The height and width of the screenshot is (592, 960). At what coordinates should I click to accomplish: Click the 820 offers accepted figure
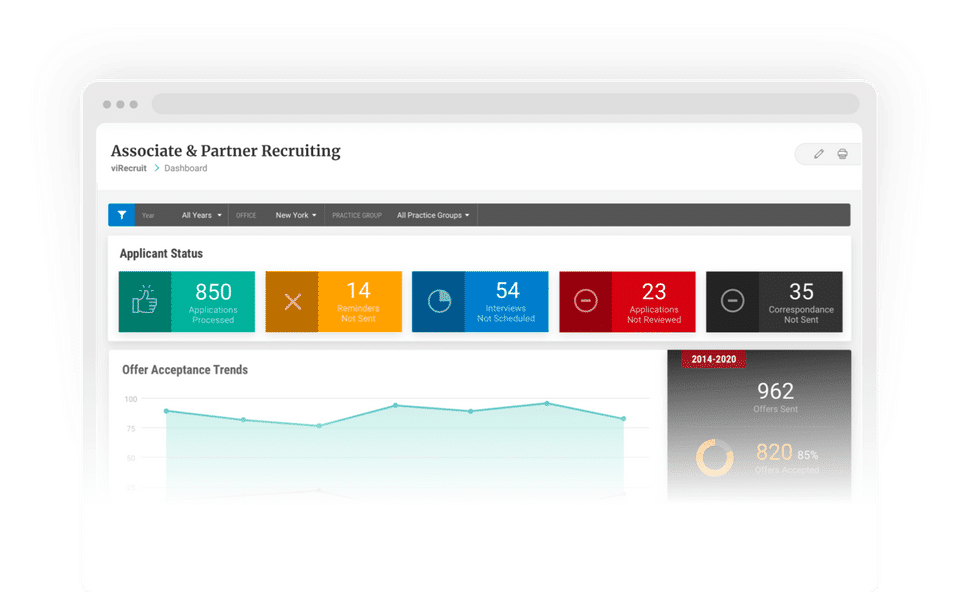[x=774, y=452]
